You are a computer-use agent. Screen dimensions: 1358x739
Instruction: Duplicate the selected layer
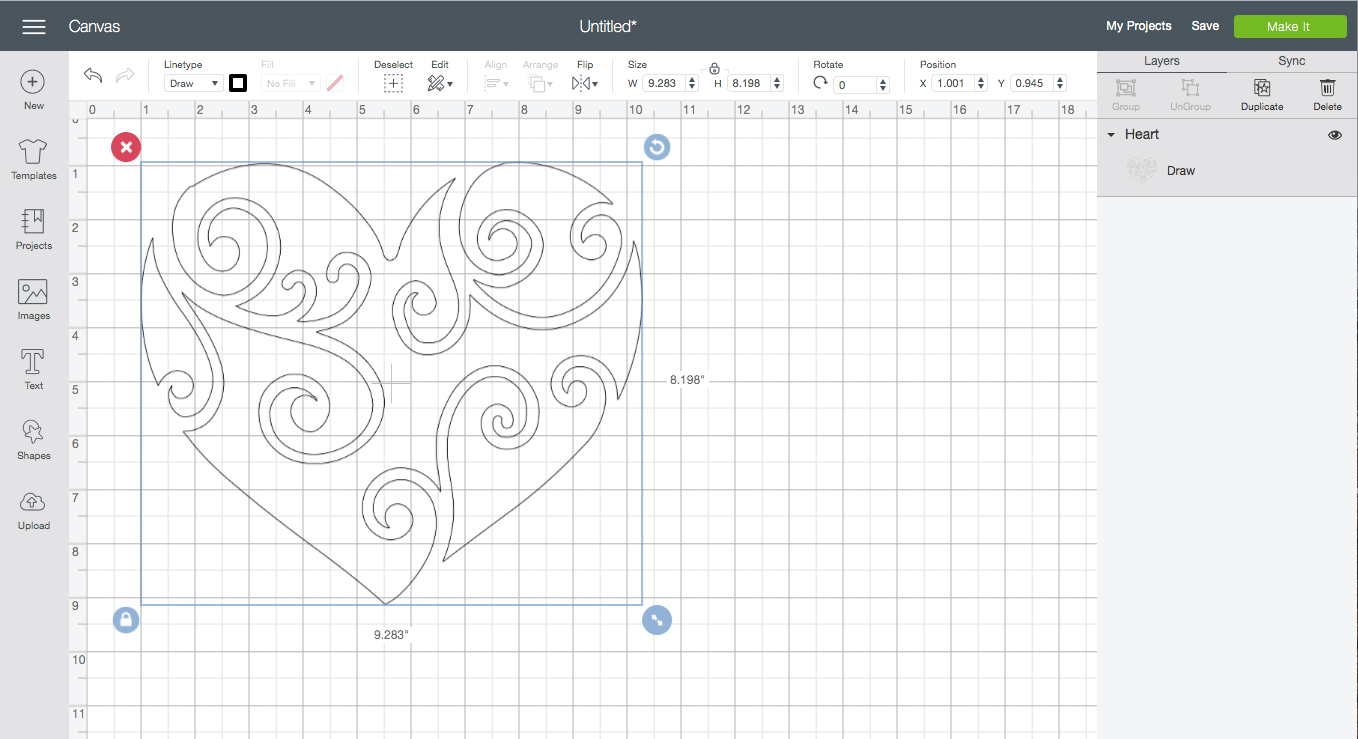coord(1261,95)
